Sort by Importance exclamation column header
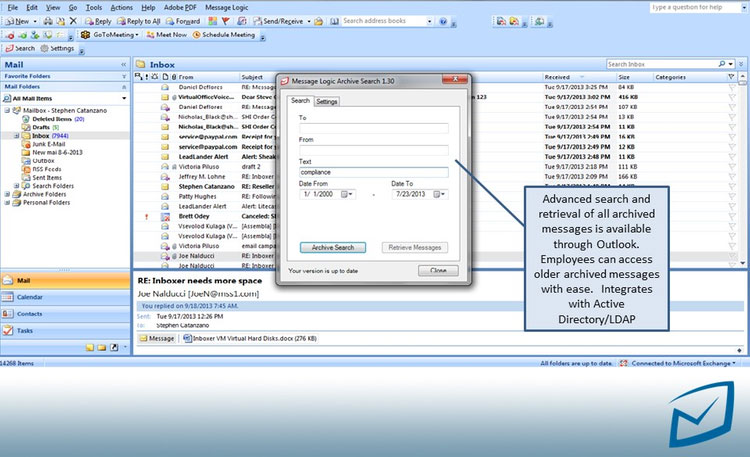The image size is (750, 457). tap(146, 77)
